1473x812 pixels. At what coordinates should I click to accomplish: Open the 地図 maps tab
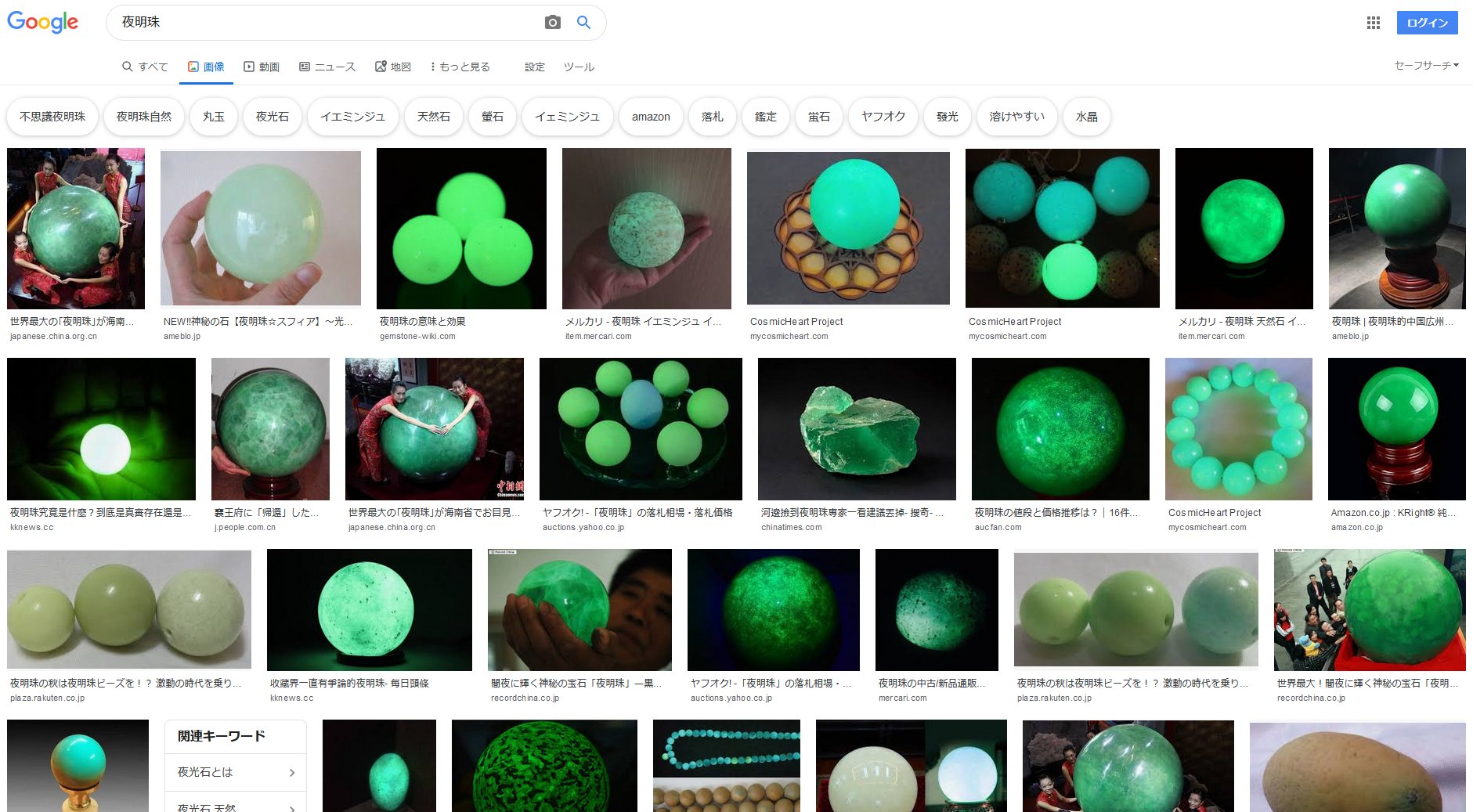393,67
